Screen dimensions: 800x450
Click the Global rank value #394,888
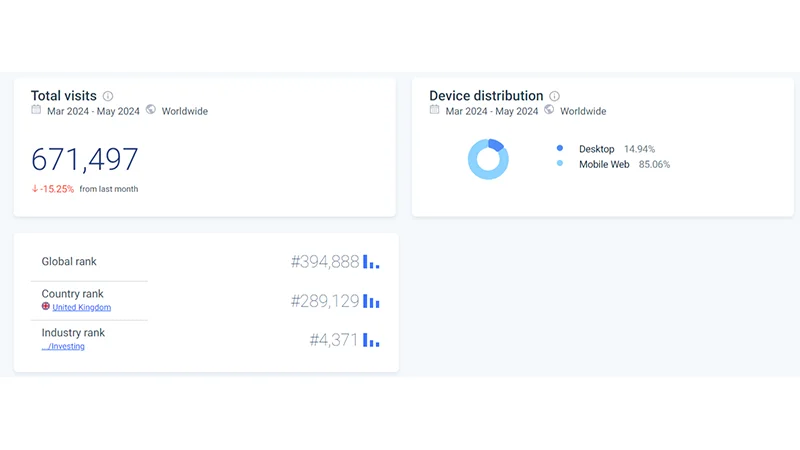pyautogui.click(x=325, y=262)
